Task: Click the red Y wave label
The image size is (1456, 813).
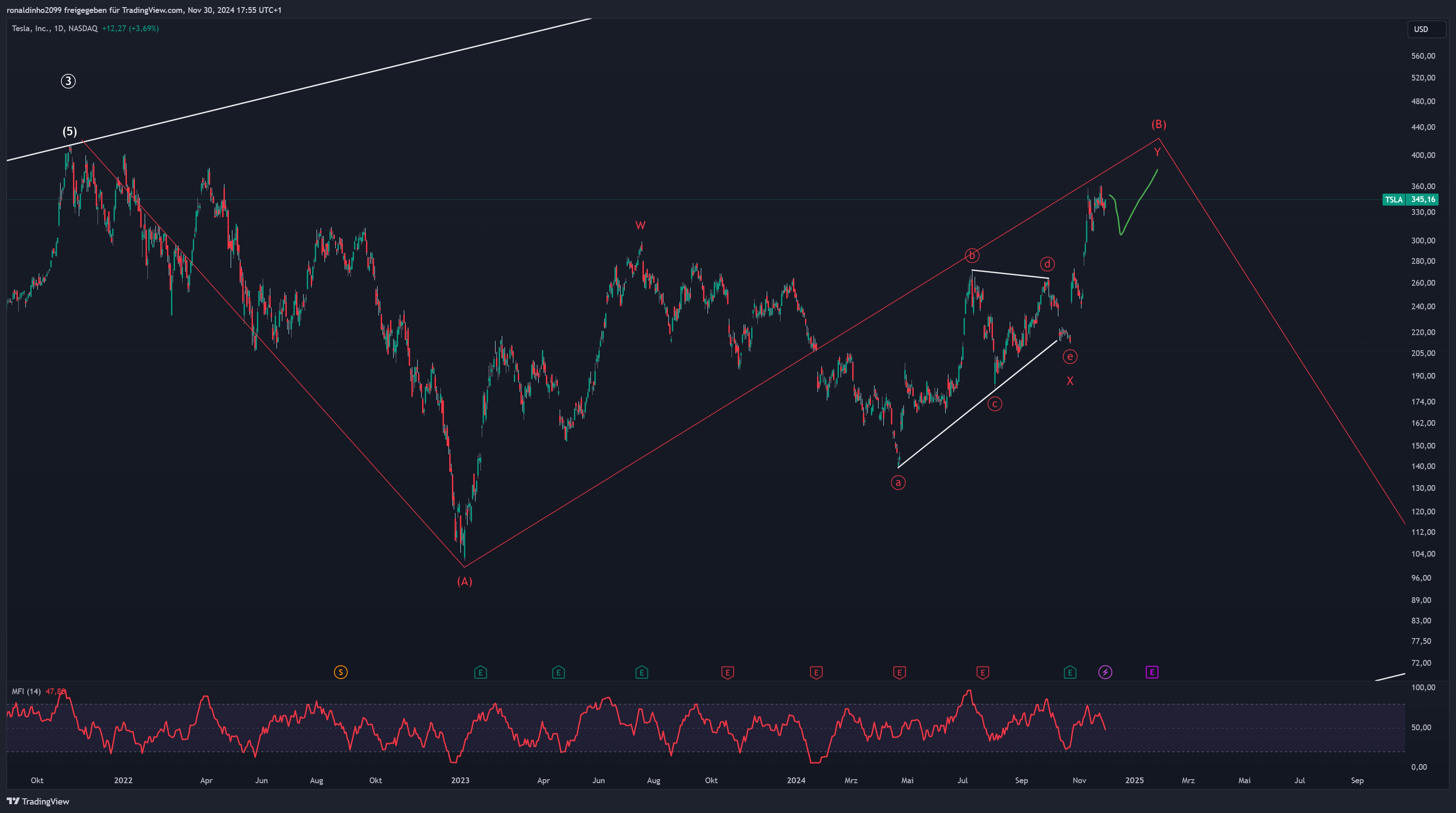Action: [x=1157, y=152]
